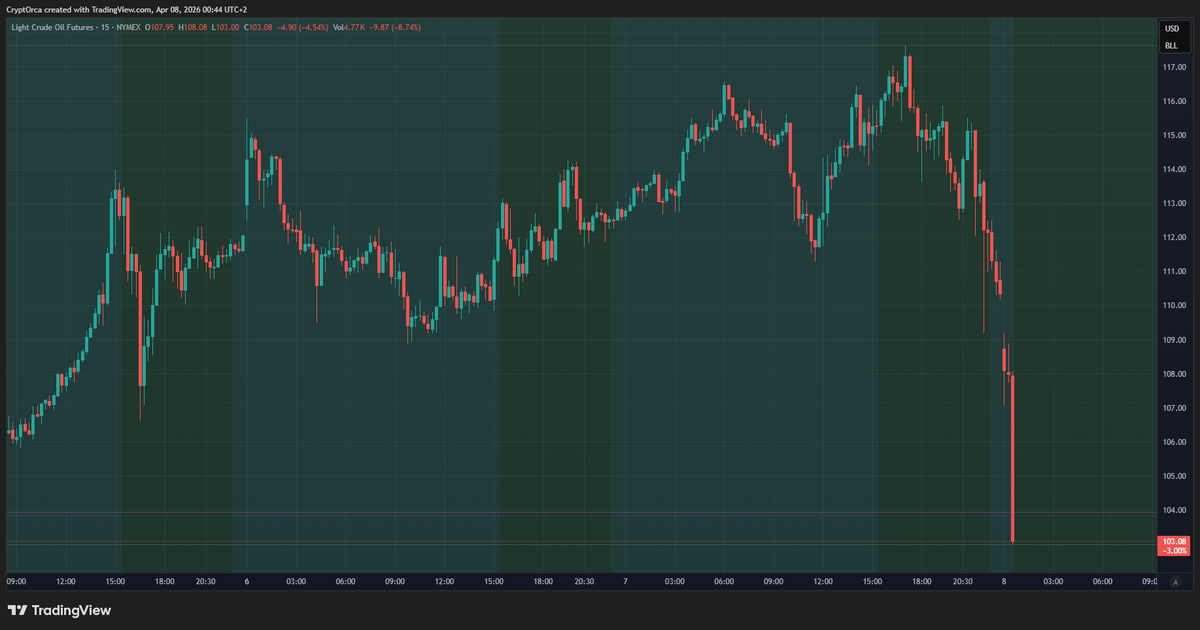Click date marker 7 on time axis
Screen dimensions: 1200x630
(625, 580)
